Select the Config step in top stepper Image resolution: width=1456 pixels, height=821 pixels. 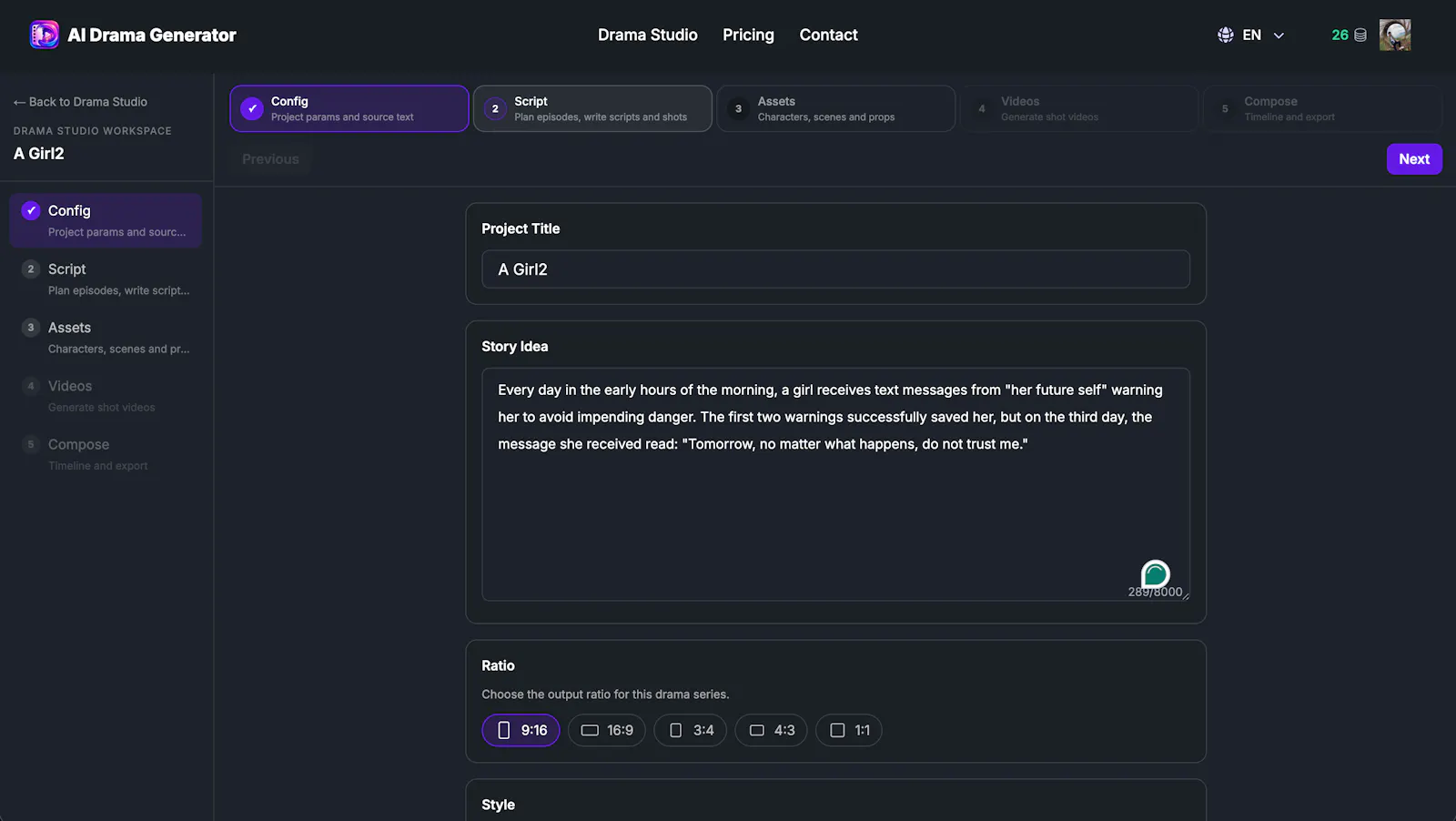coord(349,108)
